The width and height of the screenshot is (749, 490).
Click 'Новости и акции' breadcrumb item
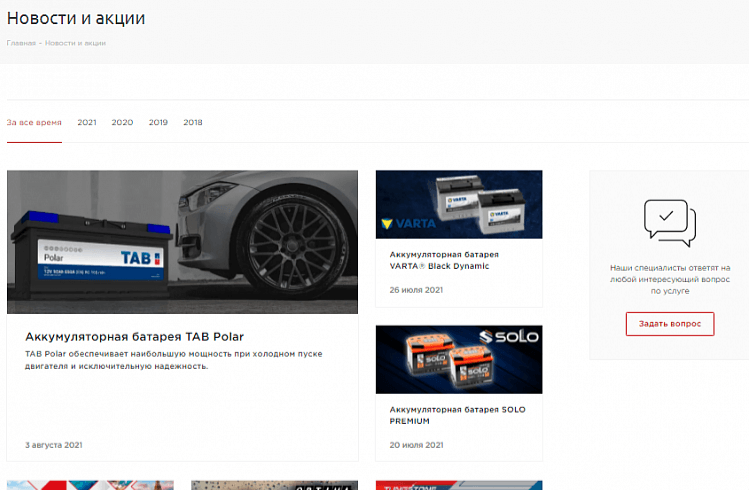pyautogui.click(x=75, y=43)
